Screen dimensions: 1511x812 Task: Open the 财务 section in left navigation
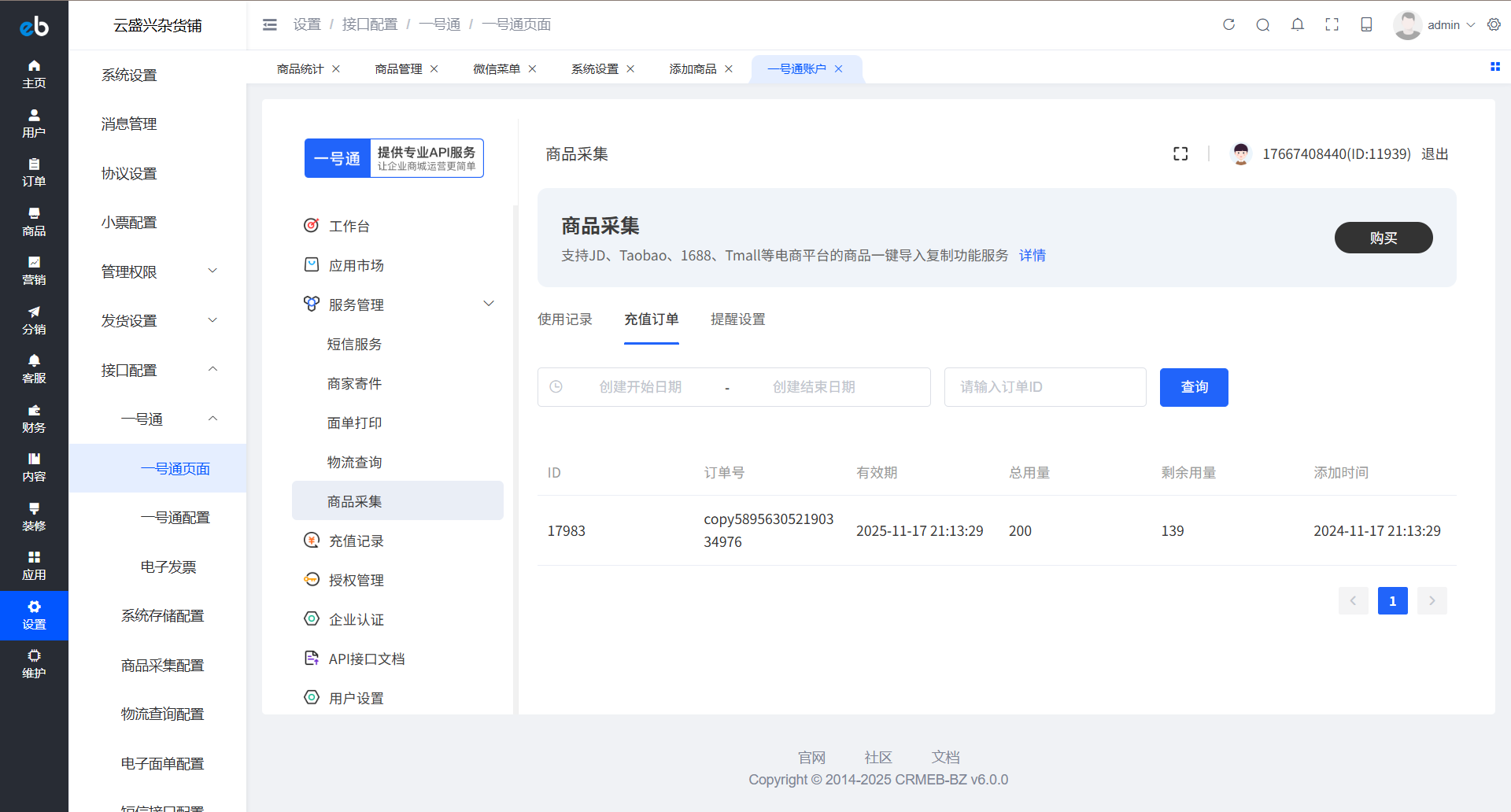point(34,419)
